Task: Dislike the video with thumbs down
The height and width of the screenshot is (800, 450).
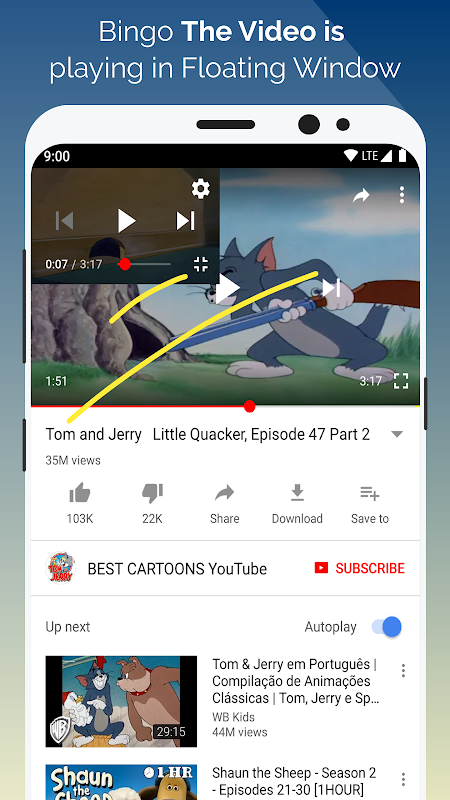Action: [152, 493]
